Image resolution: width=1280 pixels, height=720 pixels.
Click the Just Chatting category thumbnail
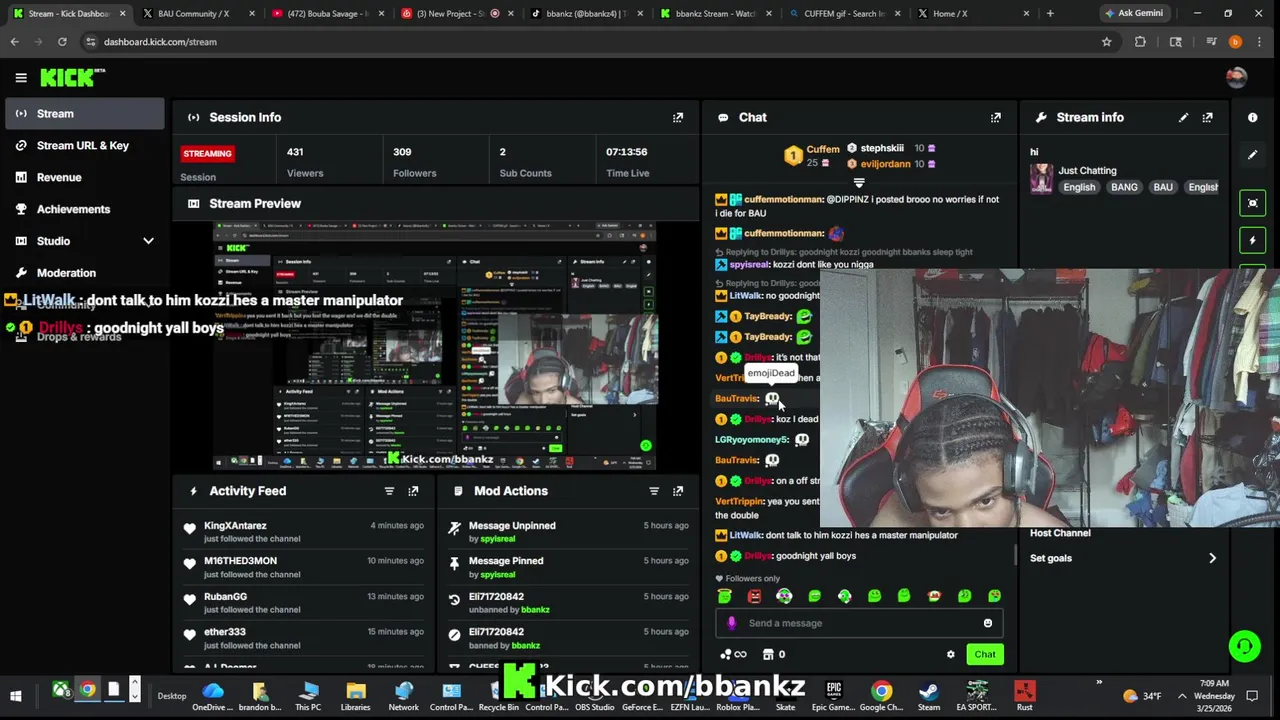click(1042, 179)
